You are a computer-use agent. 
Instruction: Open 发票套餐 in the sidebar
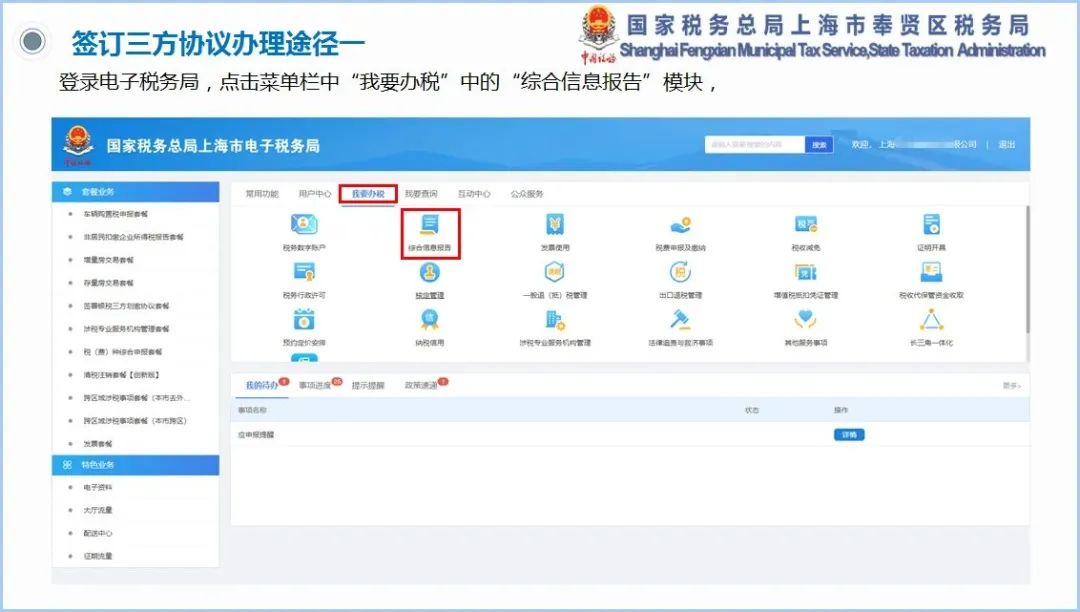98,444
